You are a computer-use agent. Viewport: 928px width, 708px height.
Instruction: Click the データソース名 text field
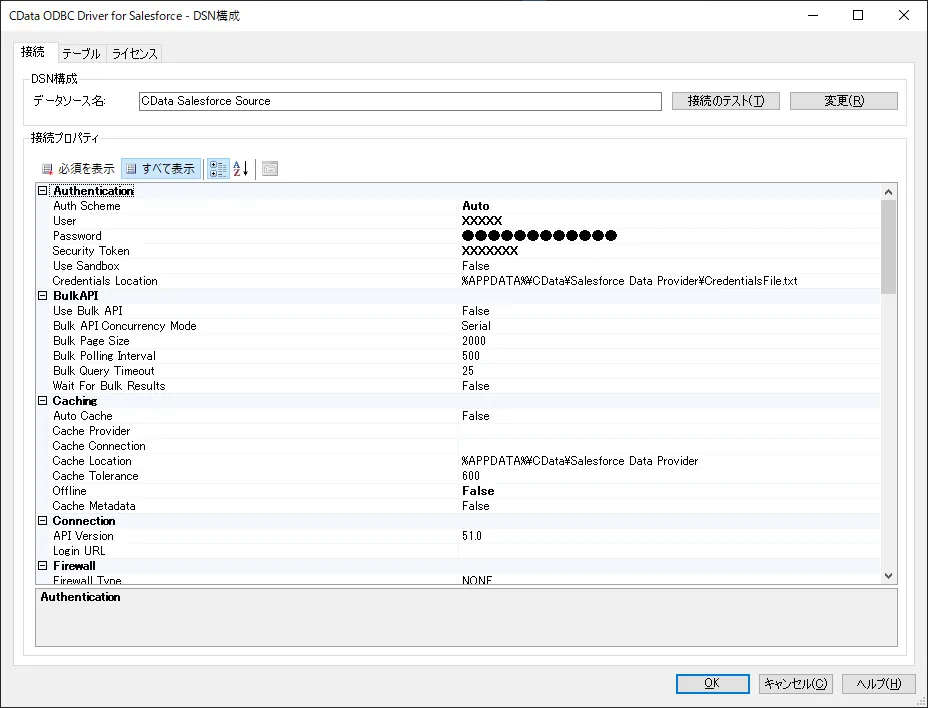pos(400,101)
